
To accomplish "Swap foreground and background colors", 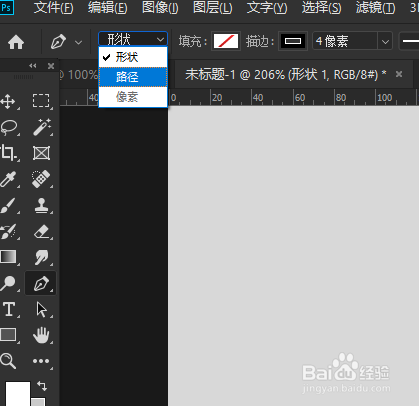I will click(42, 386).
